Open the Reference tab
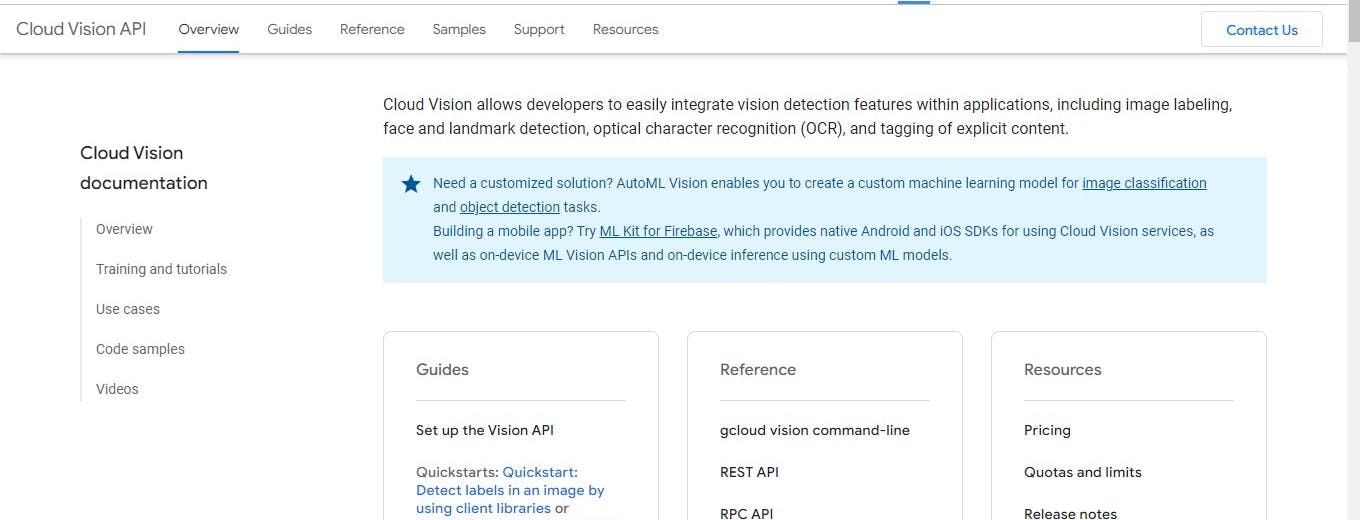1360x520 pixels. point(372,29)
